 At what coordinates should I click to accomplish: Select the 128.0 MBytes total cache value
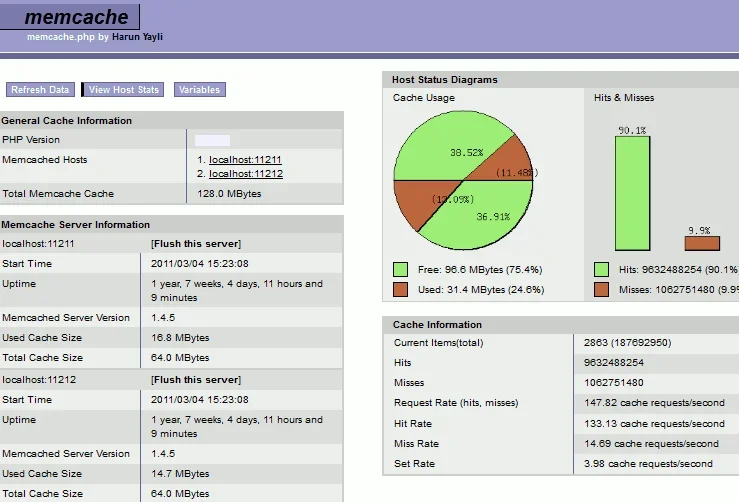pyautogui.click(x=229, y=194)
